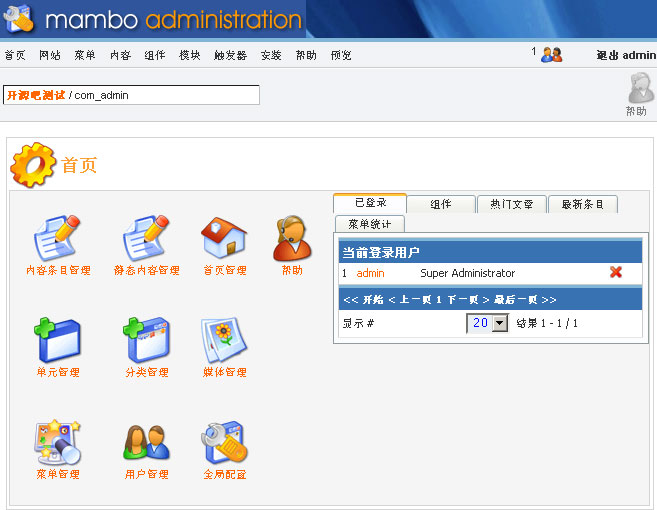
Task: Force logout admin with red X
Action: [616, 272]
